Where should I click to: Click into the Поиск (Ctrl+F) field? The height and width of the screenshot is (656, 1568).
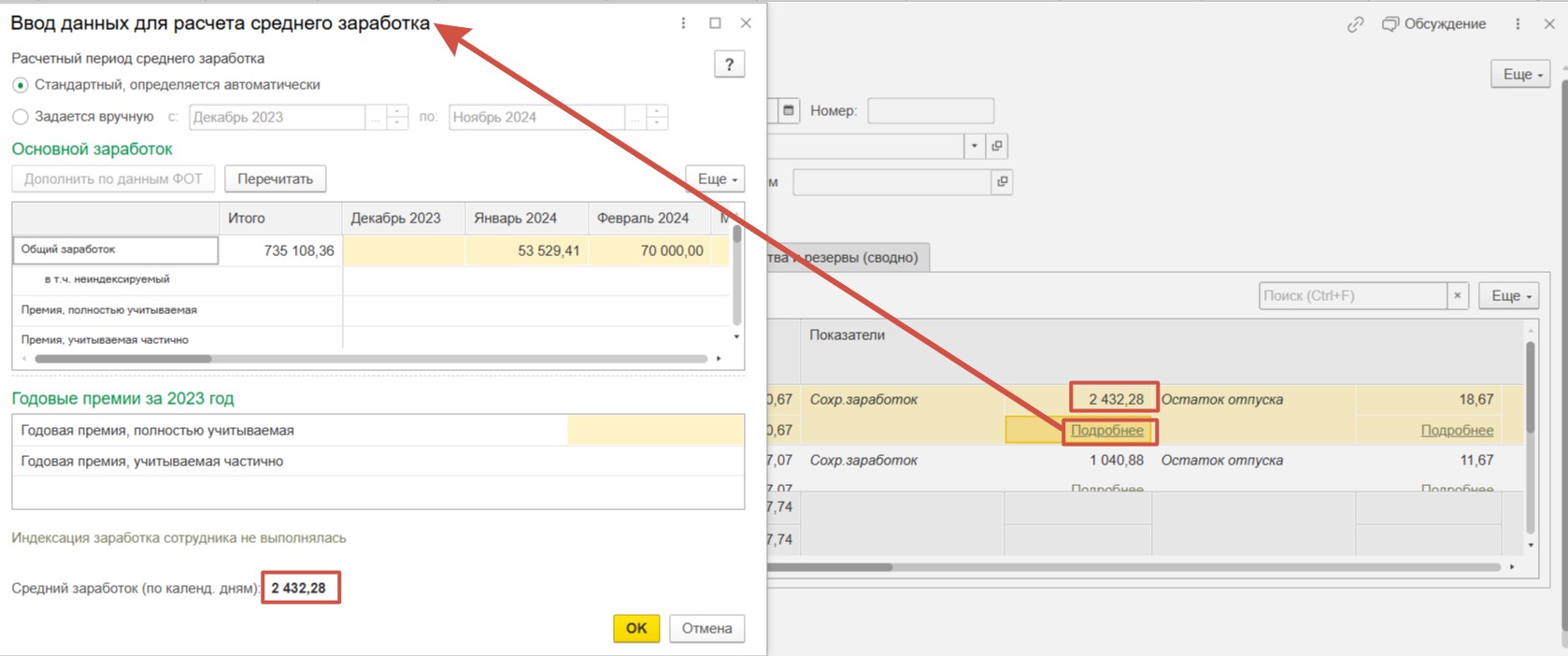[1351, 296]
